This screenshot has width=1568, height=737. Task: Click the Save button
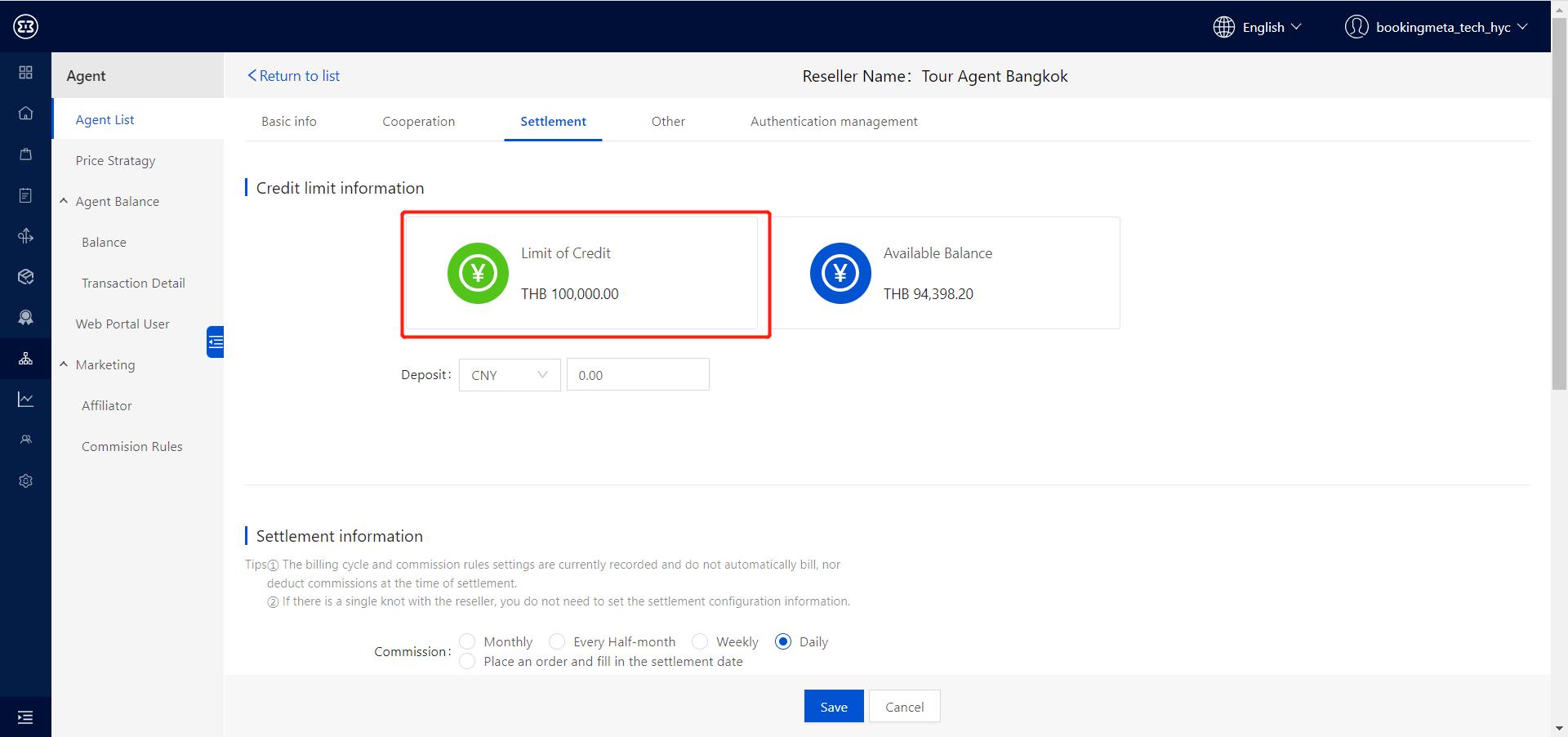click(833, 707)
